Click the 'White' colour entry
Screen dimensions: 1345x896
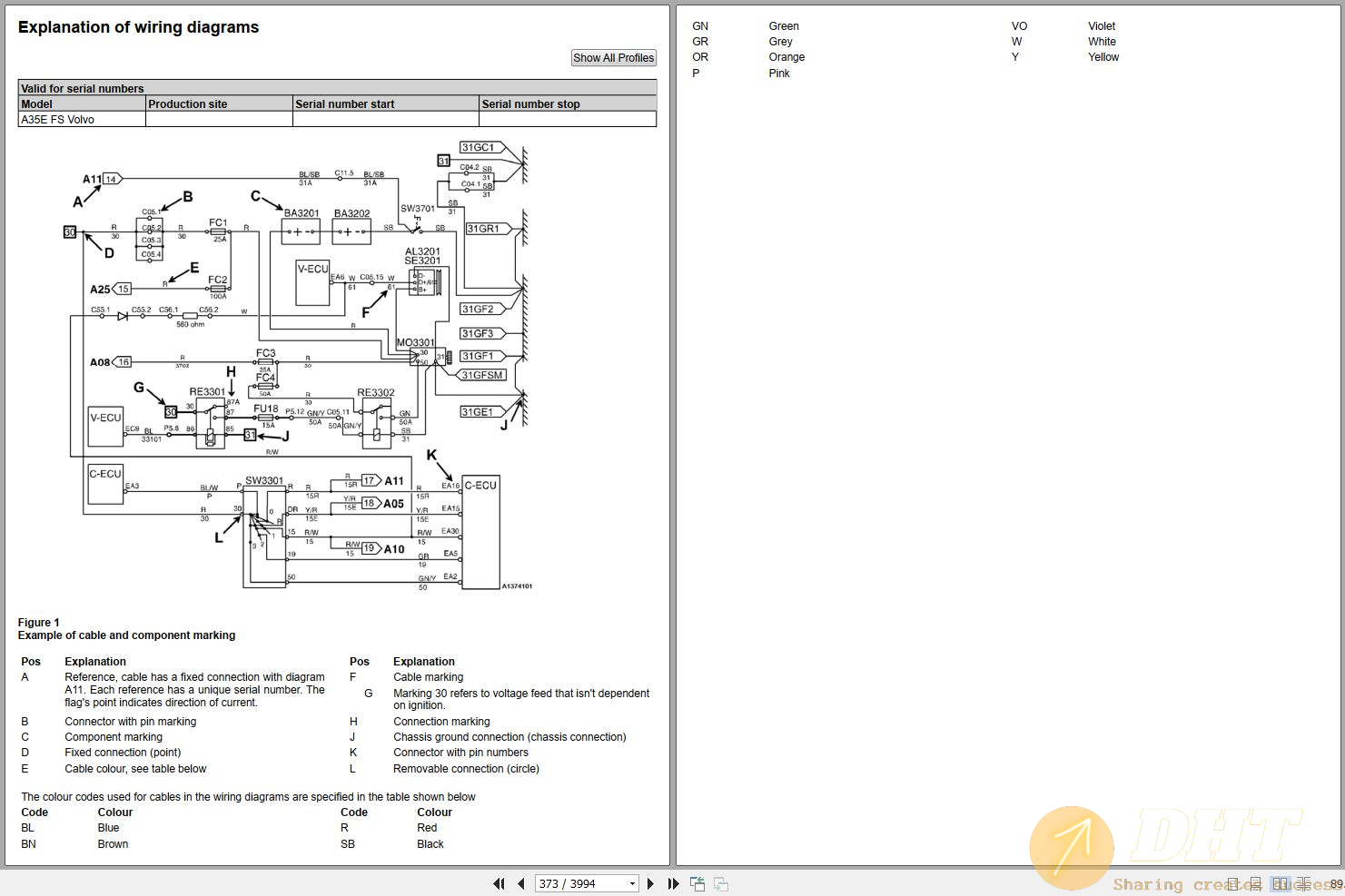pos(1103,42)
